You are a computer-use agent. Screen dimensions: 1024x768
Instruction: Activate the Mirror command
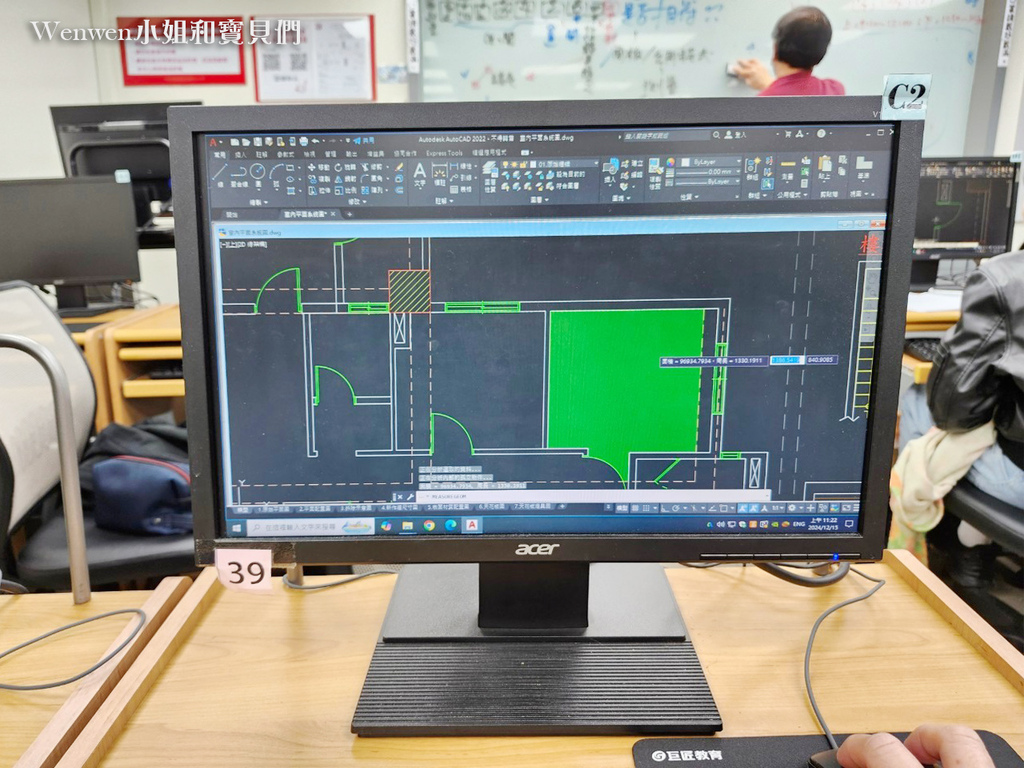coord(346,179)
